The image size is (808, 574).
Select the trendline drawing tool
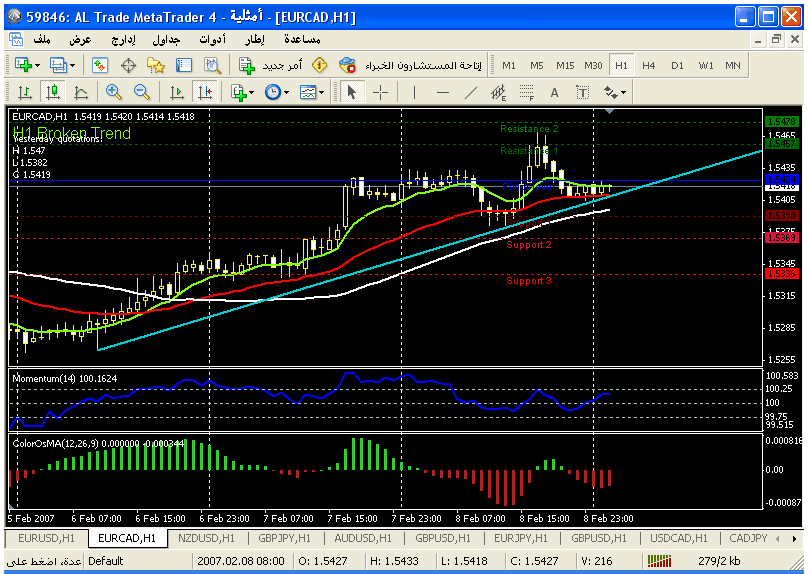(x=471, y=92)
